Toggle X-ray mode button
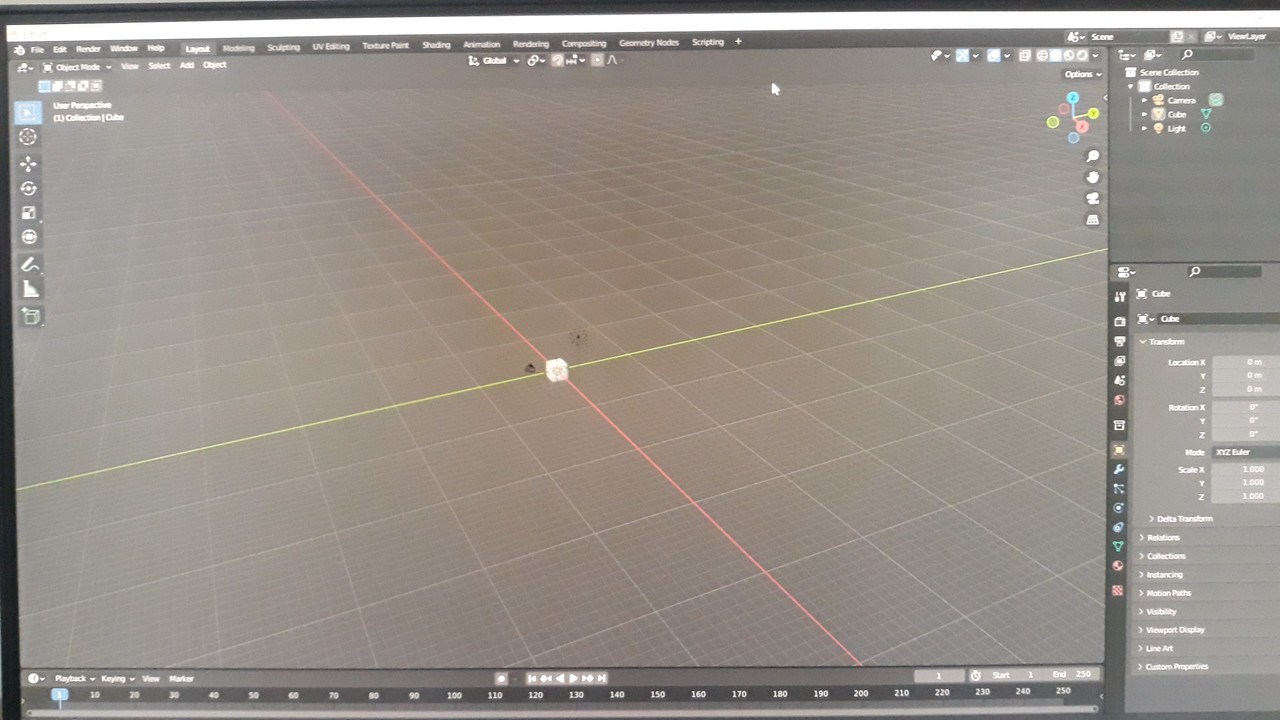The height and width of the screenshot is (720, 1280). click(1025, 56)
